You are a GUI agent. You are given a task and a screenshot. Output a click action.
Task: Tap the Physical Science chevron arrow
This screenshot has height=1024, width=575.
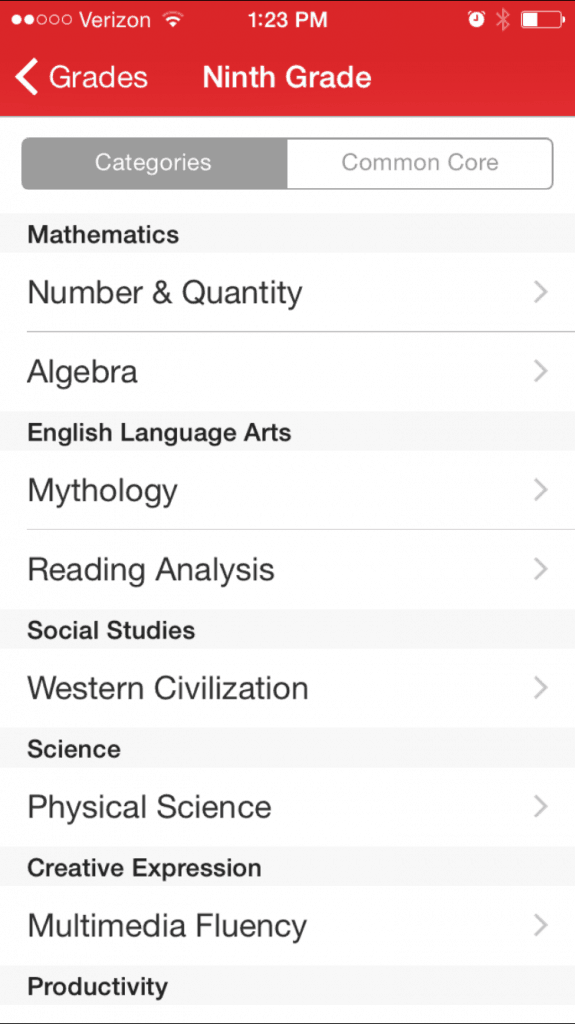click(540, 807)
